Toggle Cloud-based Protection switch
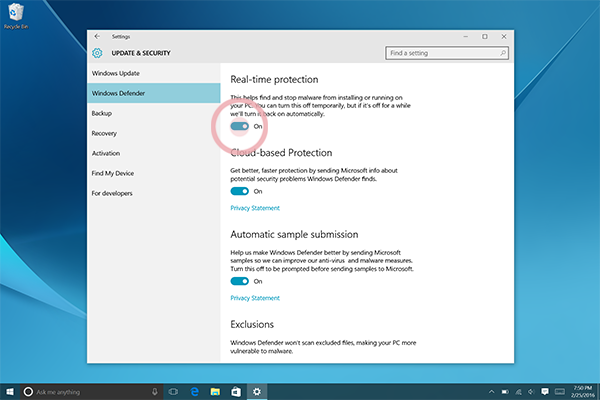This screenshot has width=600, height=400. click(240, 191)
